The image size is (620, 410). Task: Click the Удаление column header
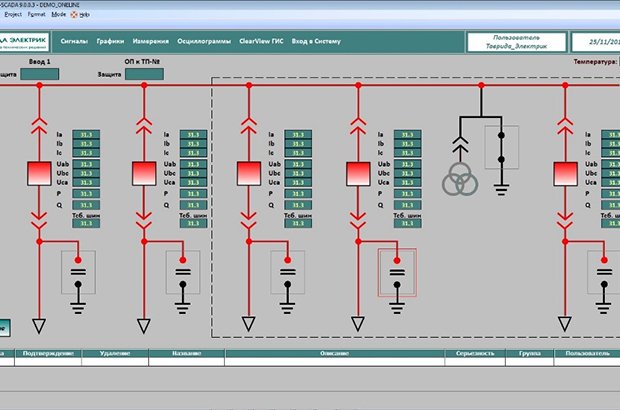pyautogui.click(x=115, y=353)
